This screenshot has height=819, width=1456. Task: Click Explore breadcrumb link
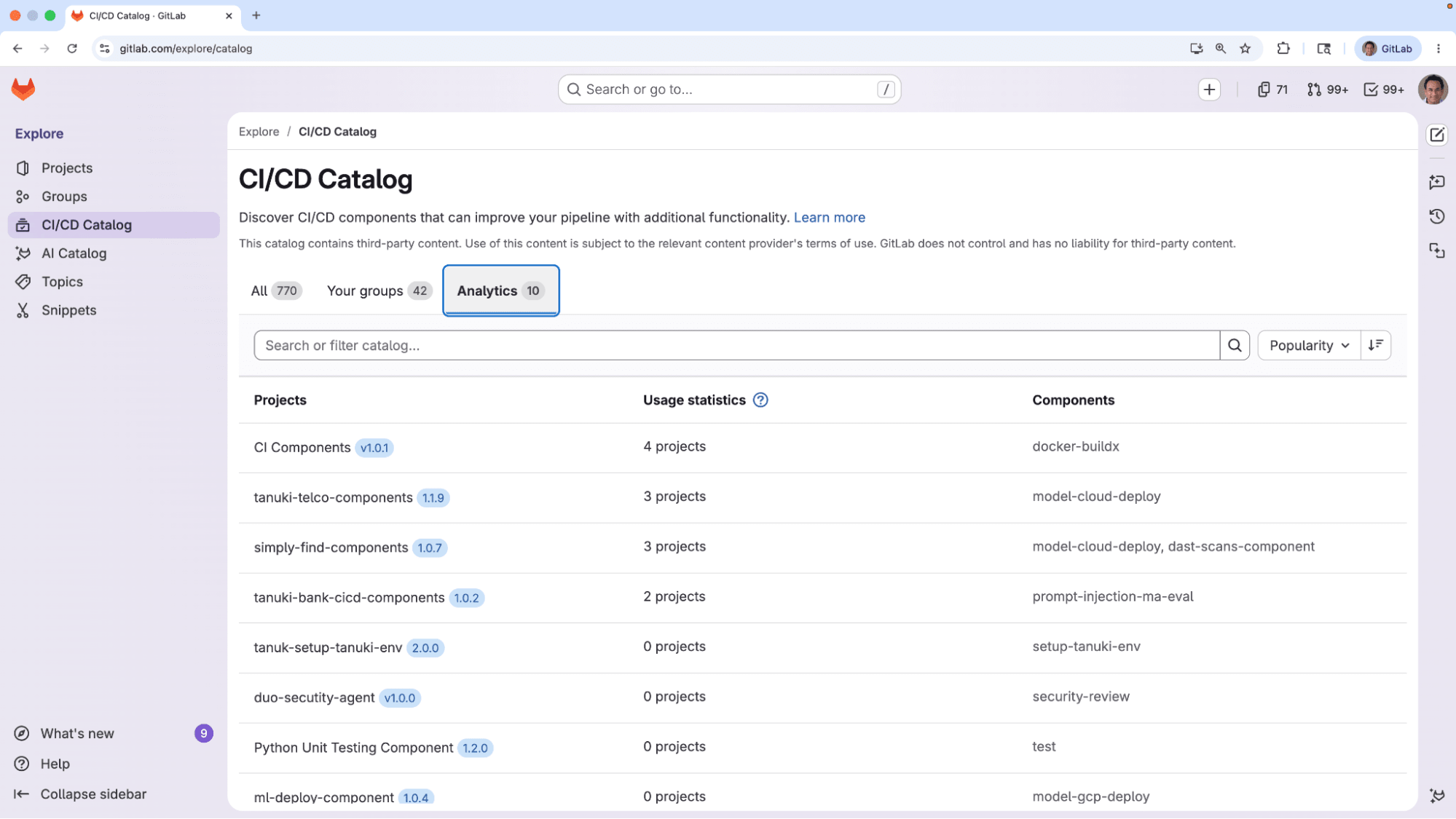tap(259, 132)
